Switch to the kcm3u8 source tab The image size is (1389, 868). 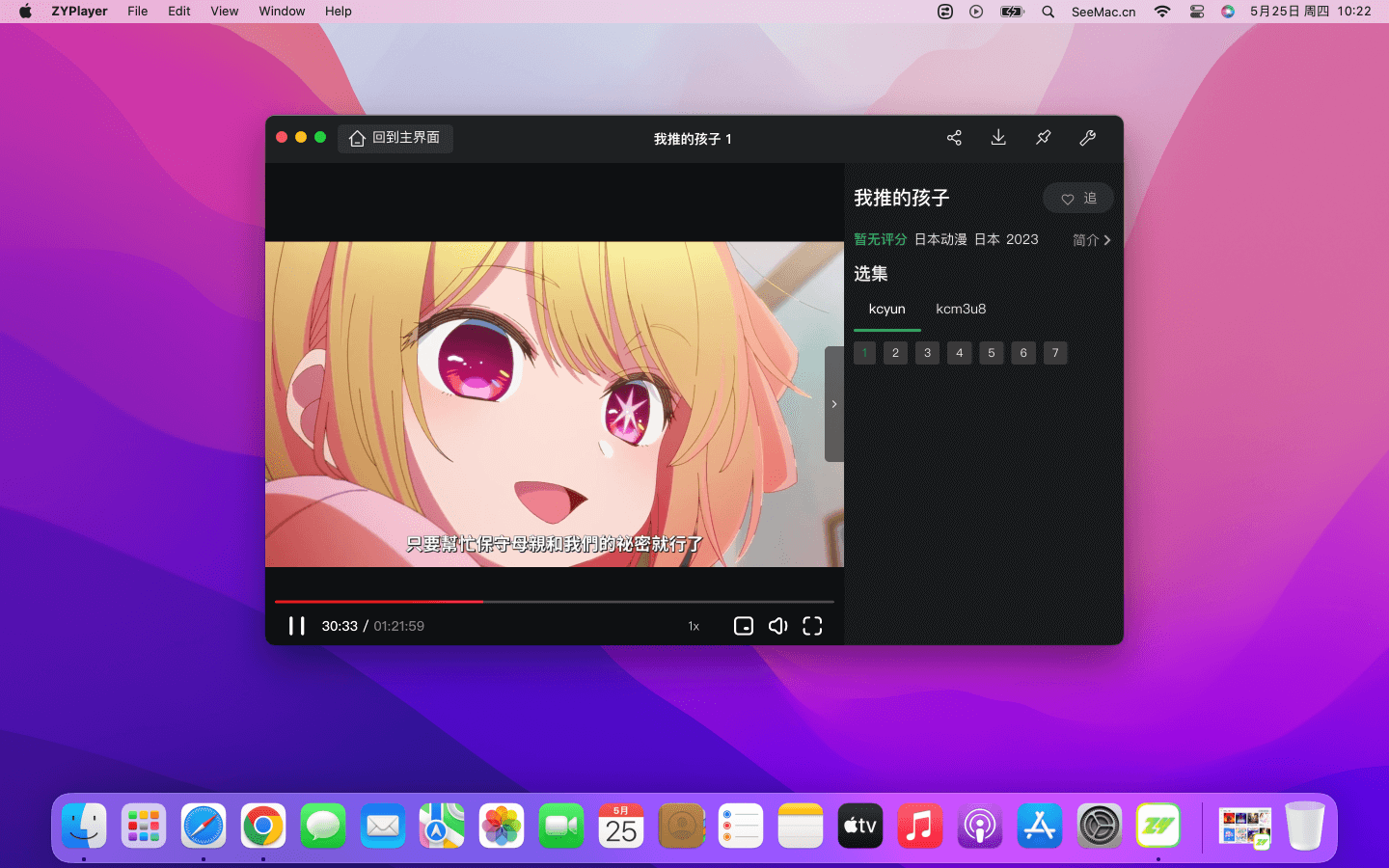pos(961,310)
